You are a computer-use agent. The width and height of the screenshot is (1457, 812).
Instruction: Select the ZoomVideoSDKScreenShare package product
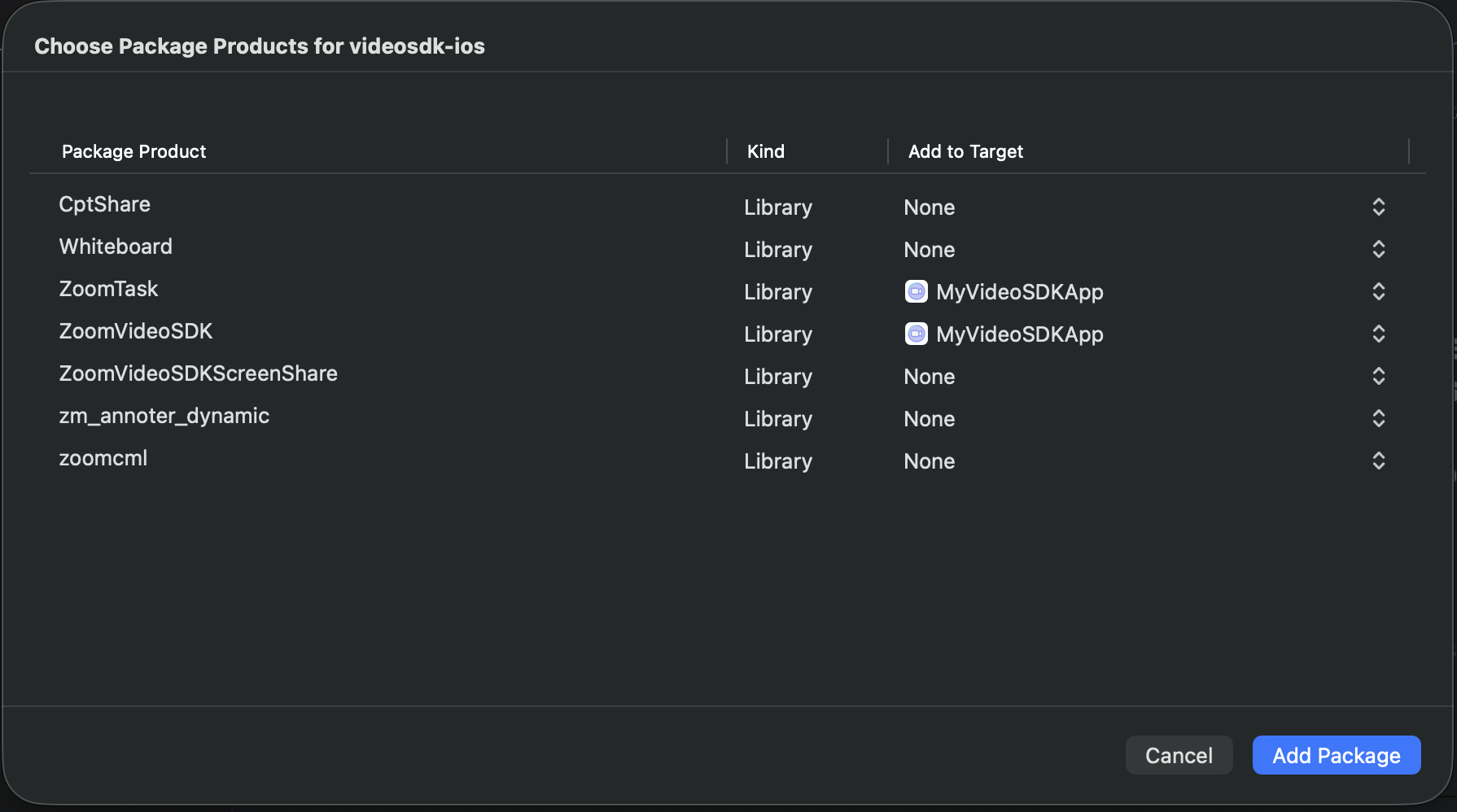click(x=198, y=373)
